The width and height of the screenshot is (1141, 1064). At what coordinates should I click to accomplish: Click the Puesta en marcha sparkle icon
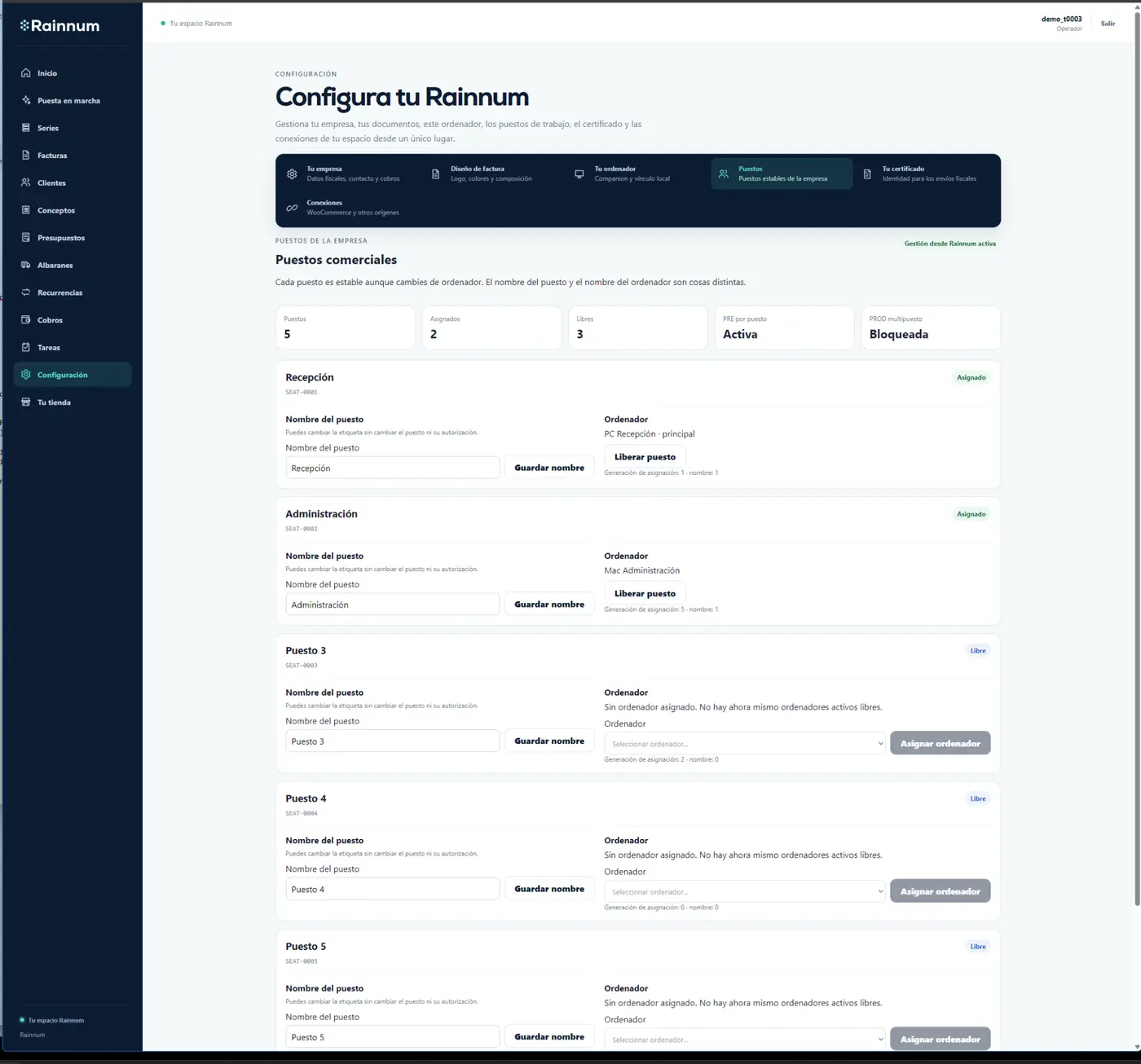point(25,100)
